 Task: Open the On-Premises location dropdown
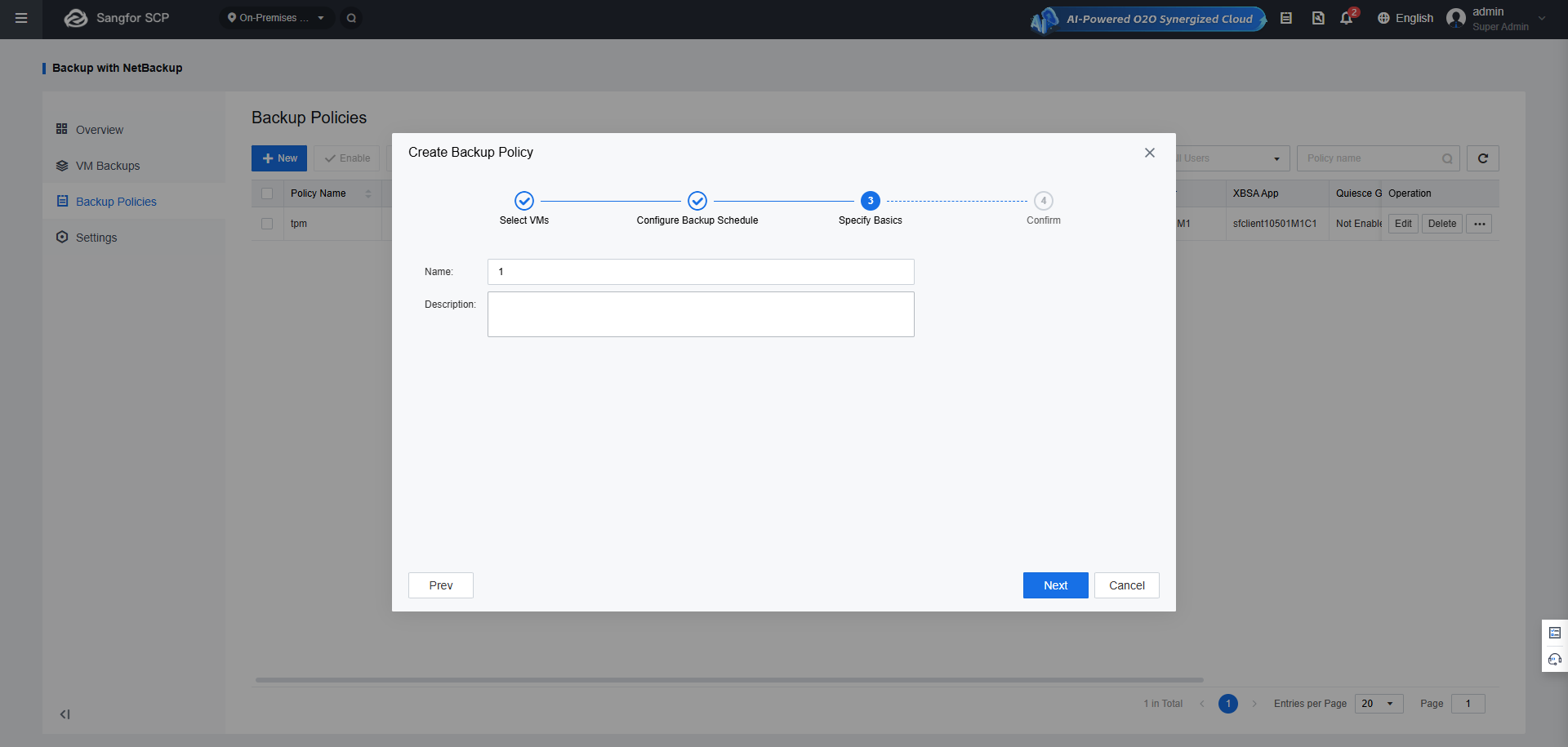[276, 18]
